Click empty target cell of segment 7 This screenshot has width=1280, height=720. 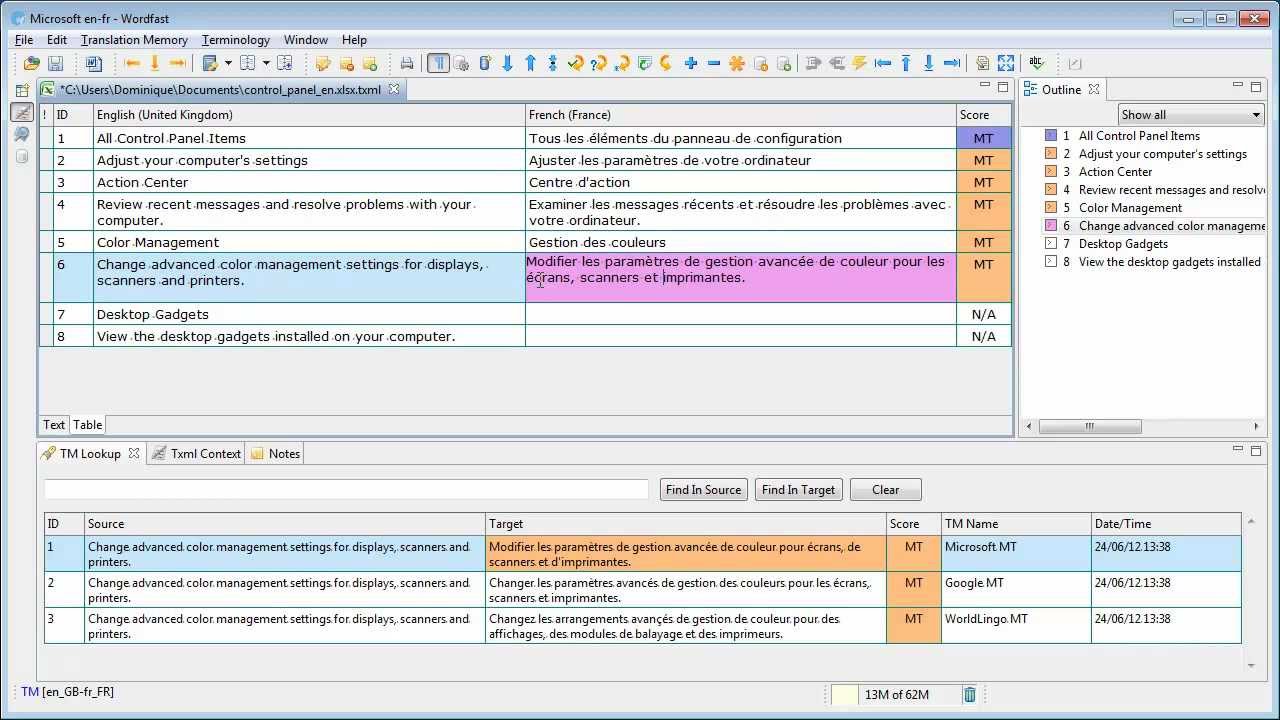(741, 314)
